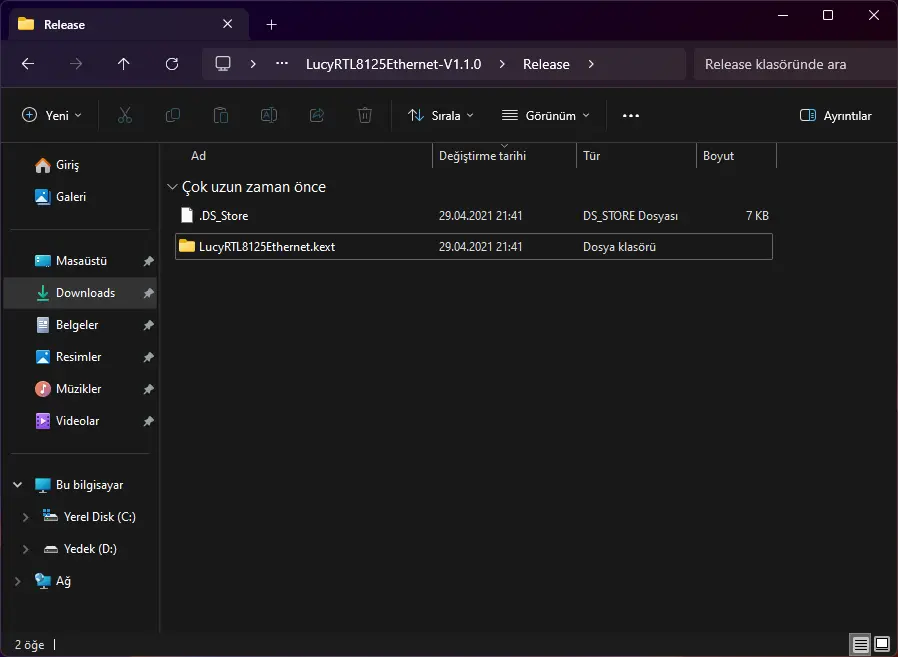This screenshot has height=657, width=898.
Task: Switch to large thumbnails view in status bar
Action: (883, 644)
